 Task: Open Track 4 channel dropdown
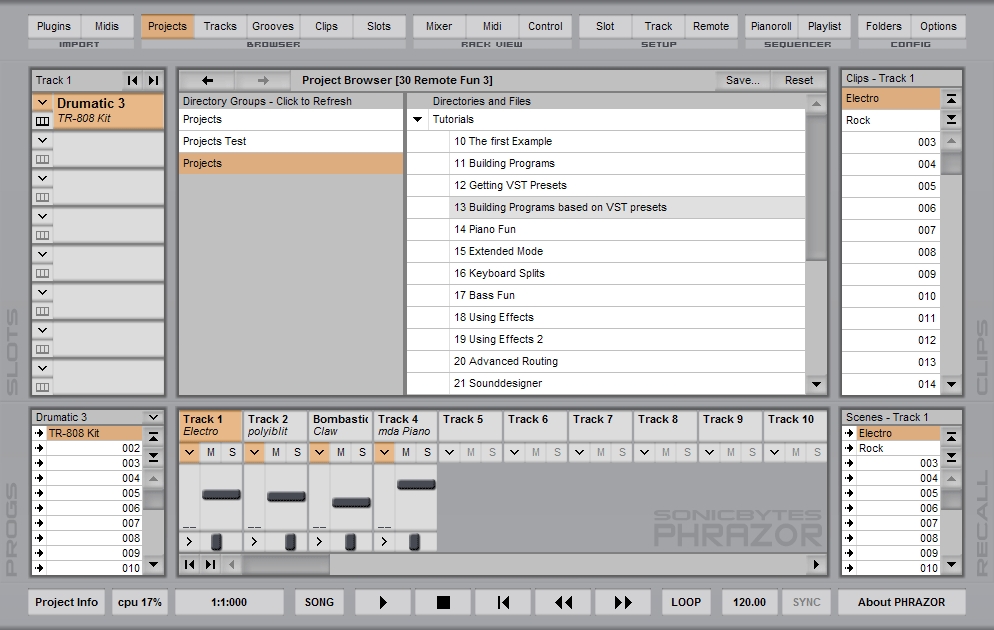[384, 453]
